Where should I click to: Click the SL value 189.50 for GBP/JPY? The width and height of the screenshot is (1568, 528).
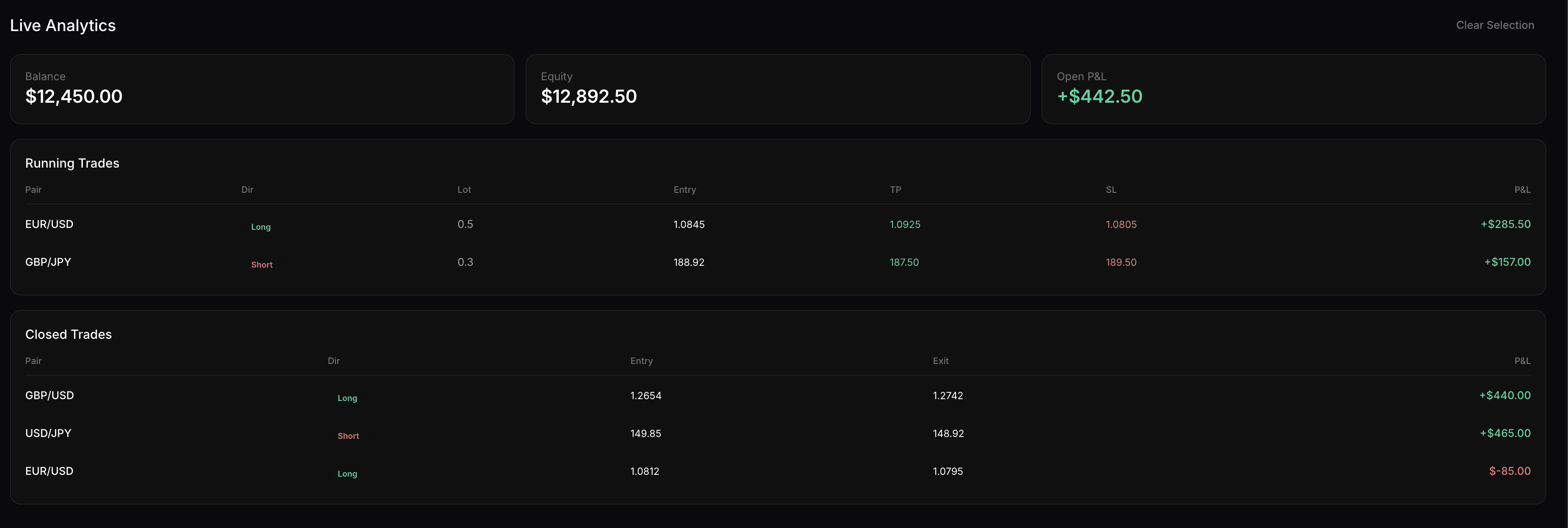1120,263
